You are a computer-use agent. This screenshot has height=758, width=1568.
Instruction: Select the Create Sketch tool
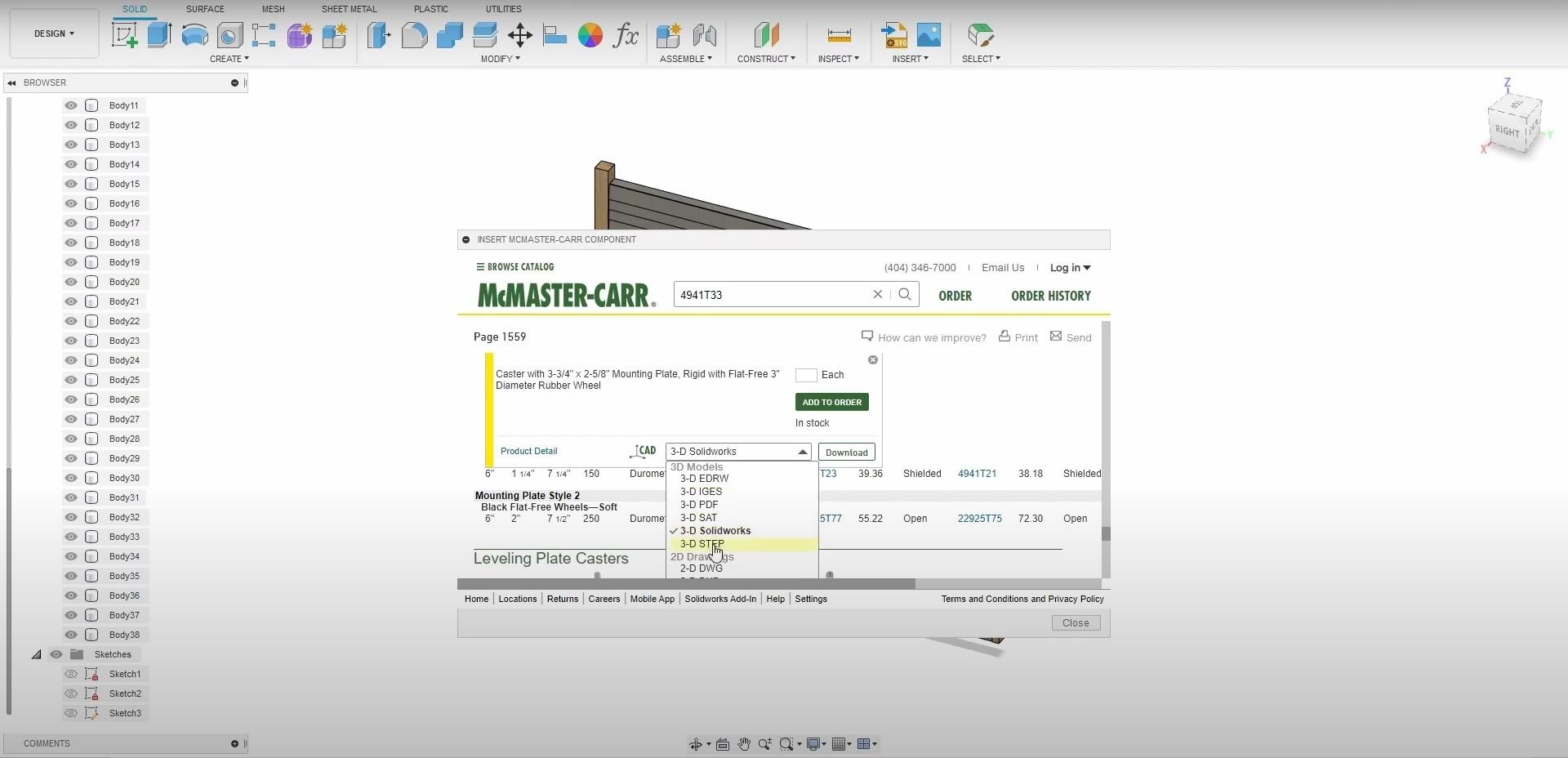tap(124, 35)
